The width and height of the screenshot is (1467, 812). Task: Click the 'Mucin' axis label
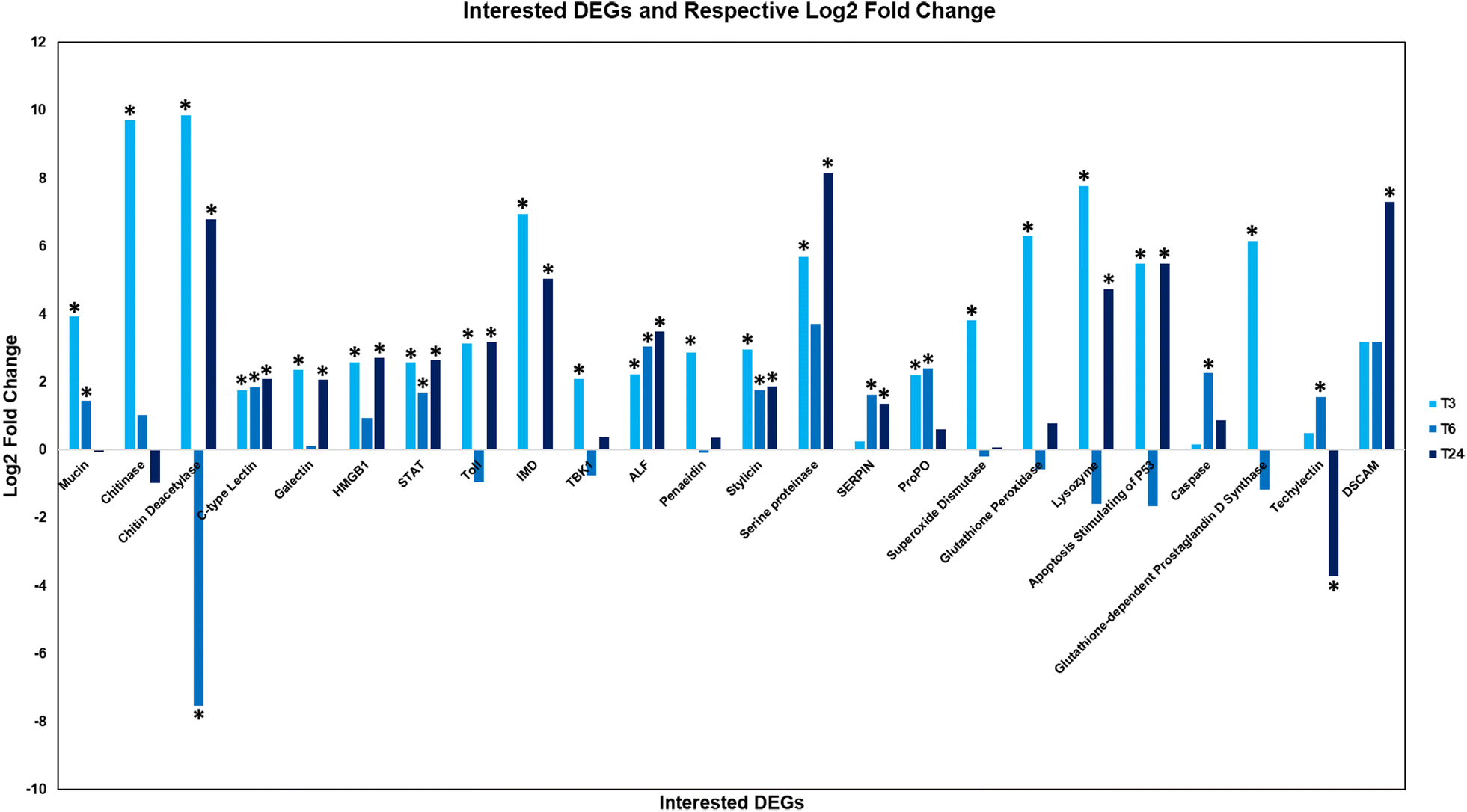73,476
